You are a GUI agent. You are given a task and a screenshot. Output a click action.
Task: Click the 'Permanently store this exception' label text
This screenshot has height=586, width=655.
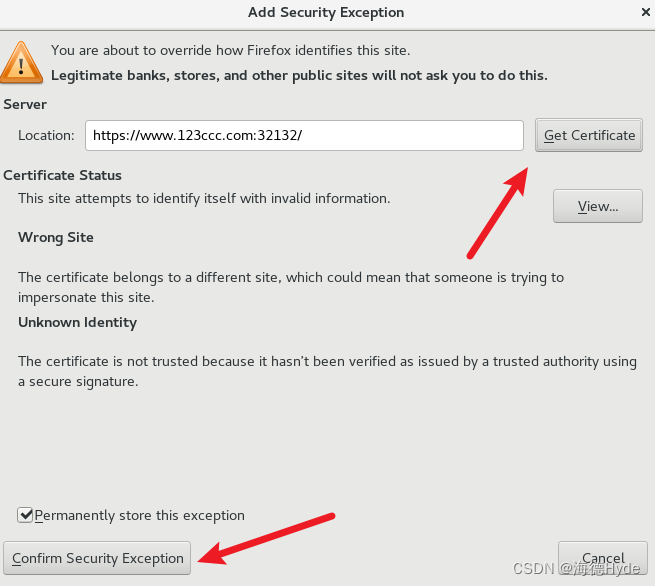pos(140,515)
